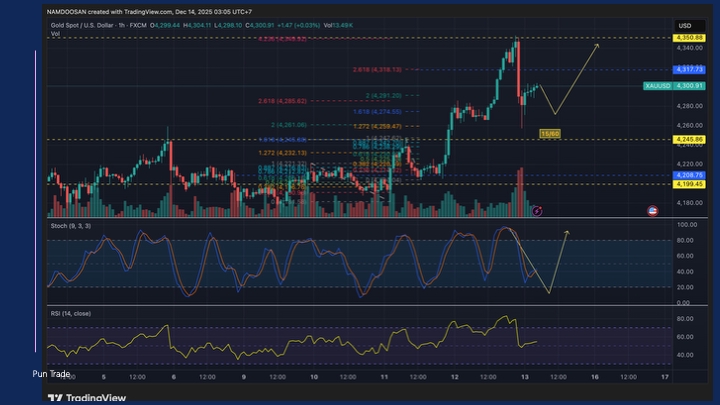Click the yellow projection arrow head on price chart
The image size is (720, 405).
pos(597,45)
